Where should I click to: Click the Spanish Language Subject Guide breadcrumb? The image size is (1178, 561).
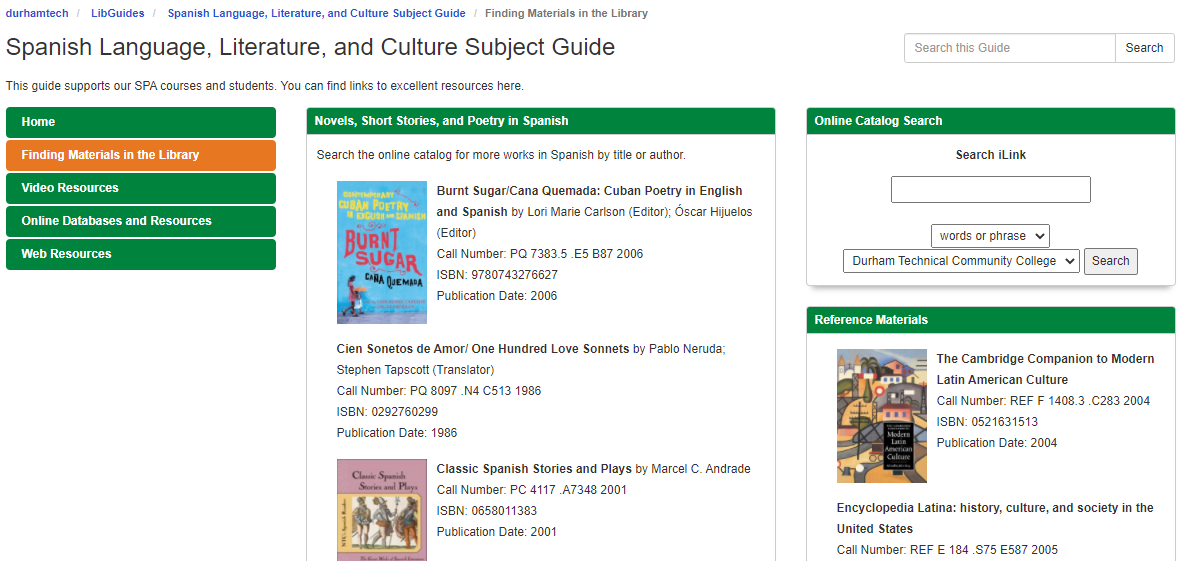[x=316, y=13]
